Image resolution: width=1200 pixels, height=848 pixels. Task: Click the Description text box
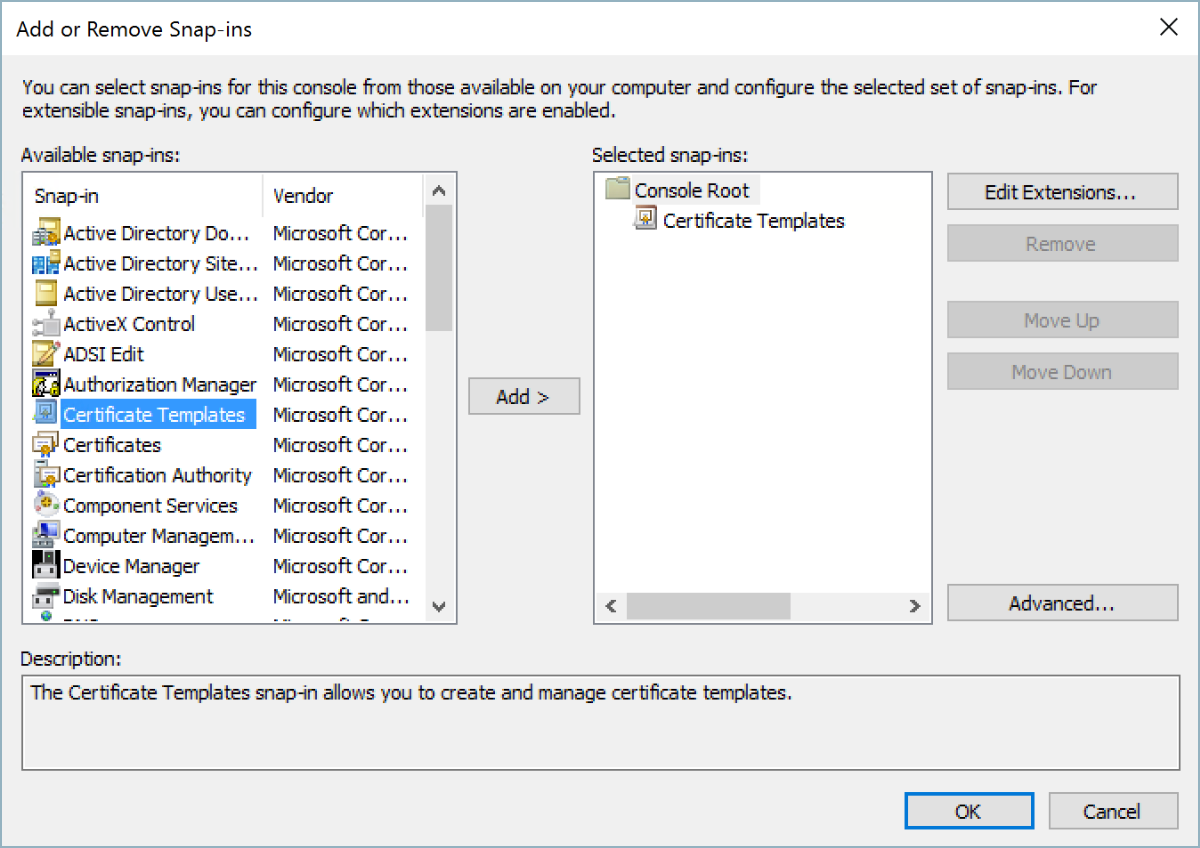[600, 723]
